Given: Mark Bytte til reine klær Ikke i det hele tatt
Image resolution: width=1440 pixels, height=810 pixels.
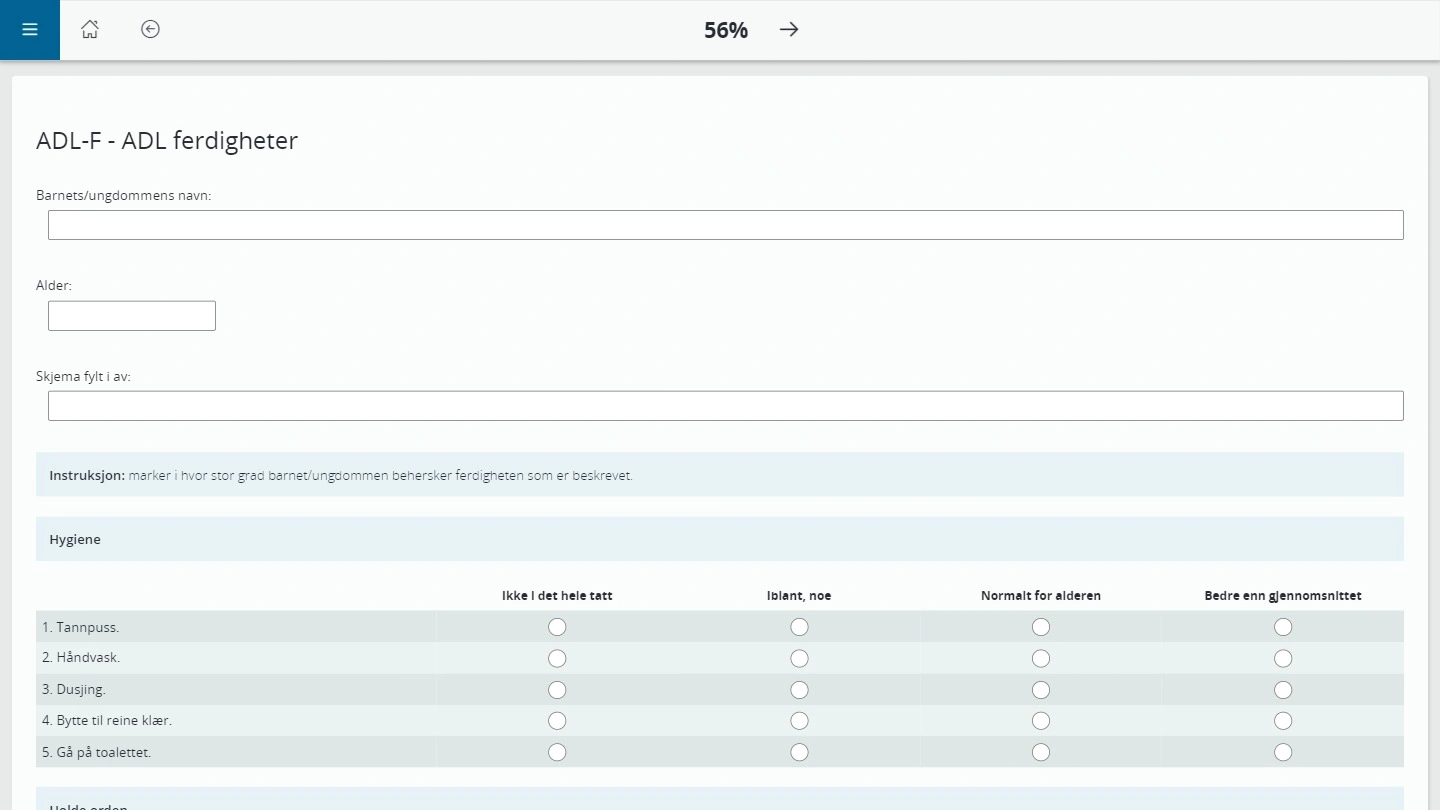Looking at the screenshot, I should (557, 721).
